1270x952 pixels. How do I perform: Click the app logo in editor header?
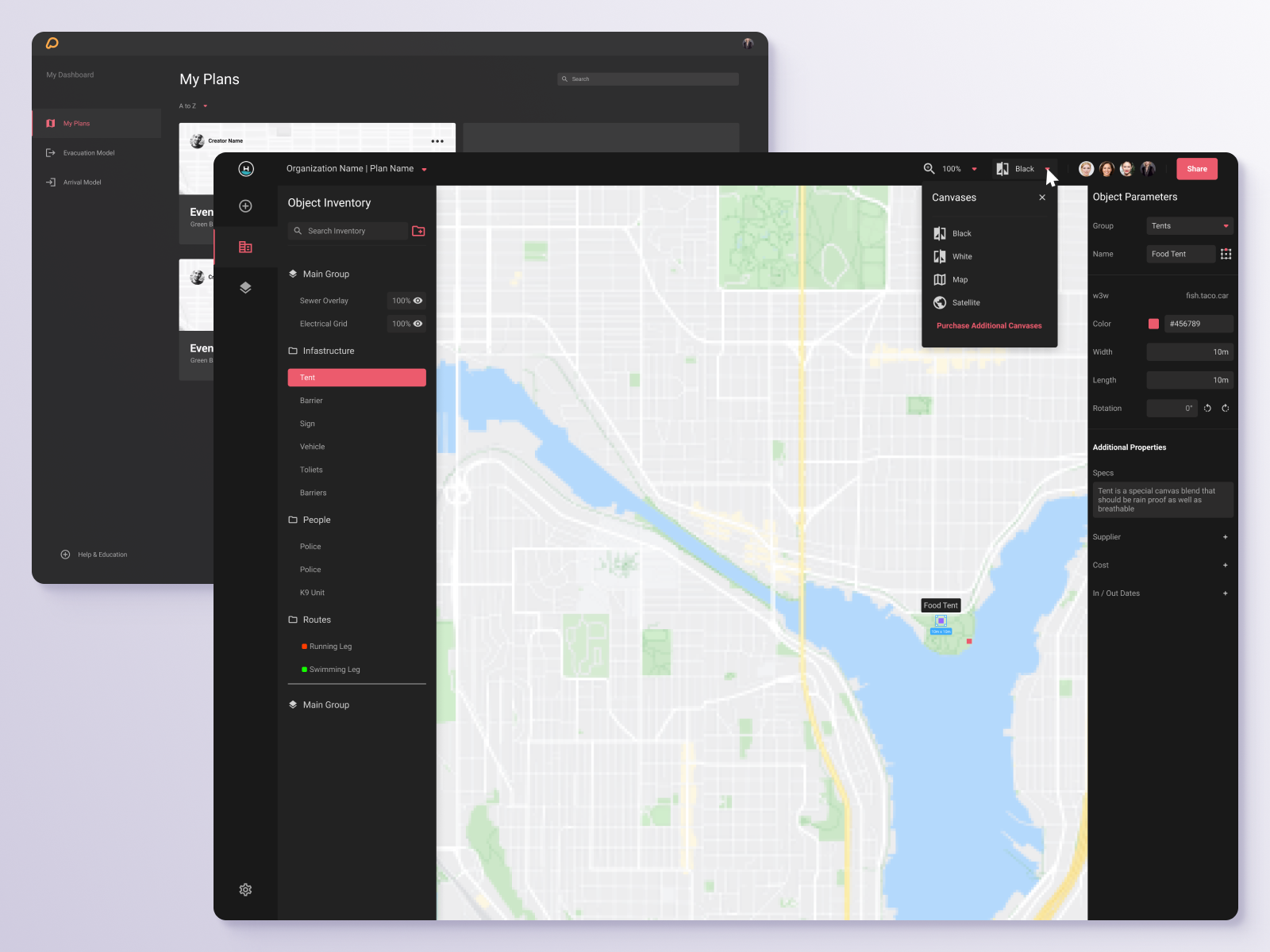(246, 169)
